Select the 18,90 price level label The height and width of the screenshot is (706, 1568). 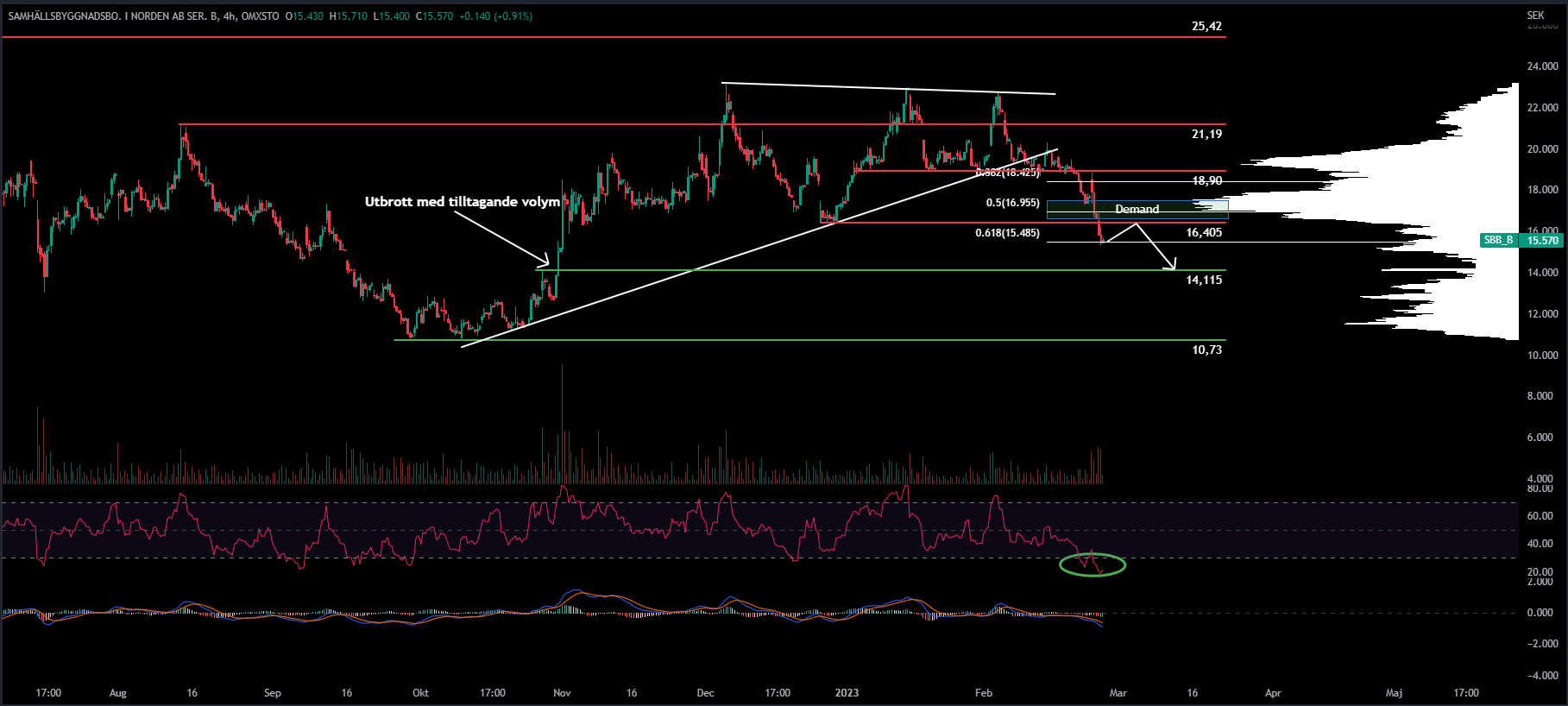point(1206,180)
